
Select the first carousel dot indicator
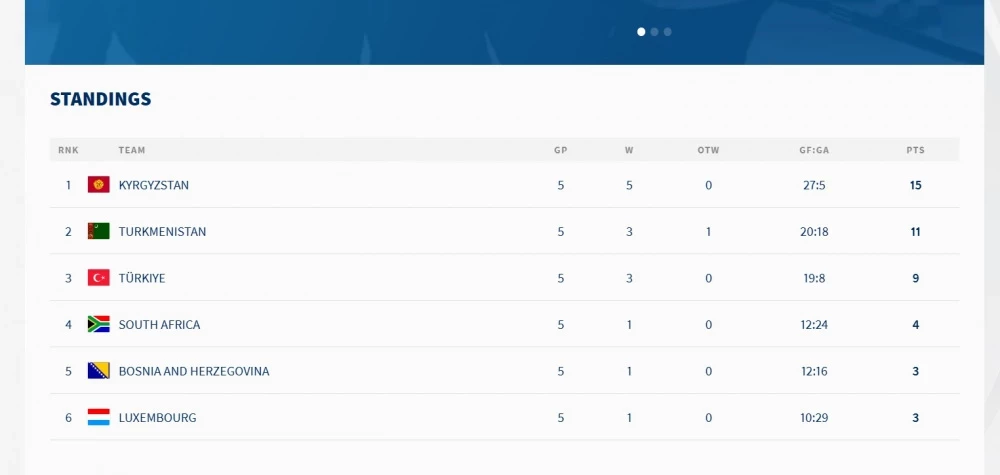tap(641, 32)
